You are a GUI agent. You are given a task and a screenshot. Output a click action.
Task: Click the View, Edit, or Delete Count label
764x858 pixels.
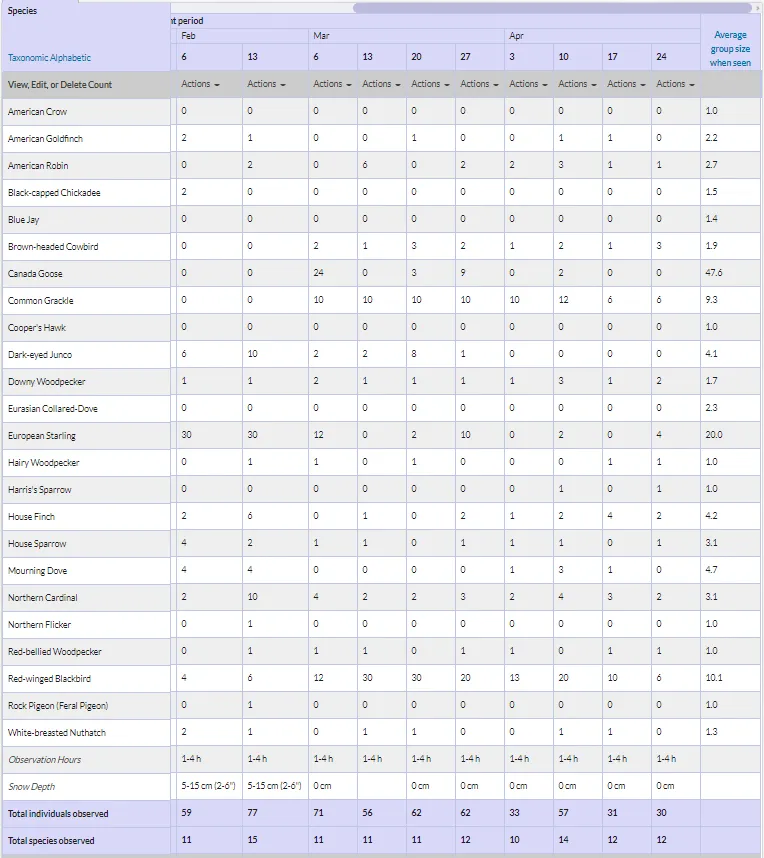pyautogui.click(x=60, y=85)
